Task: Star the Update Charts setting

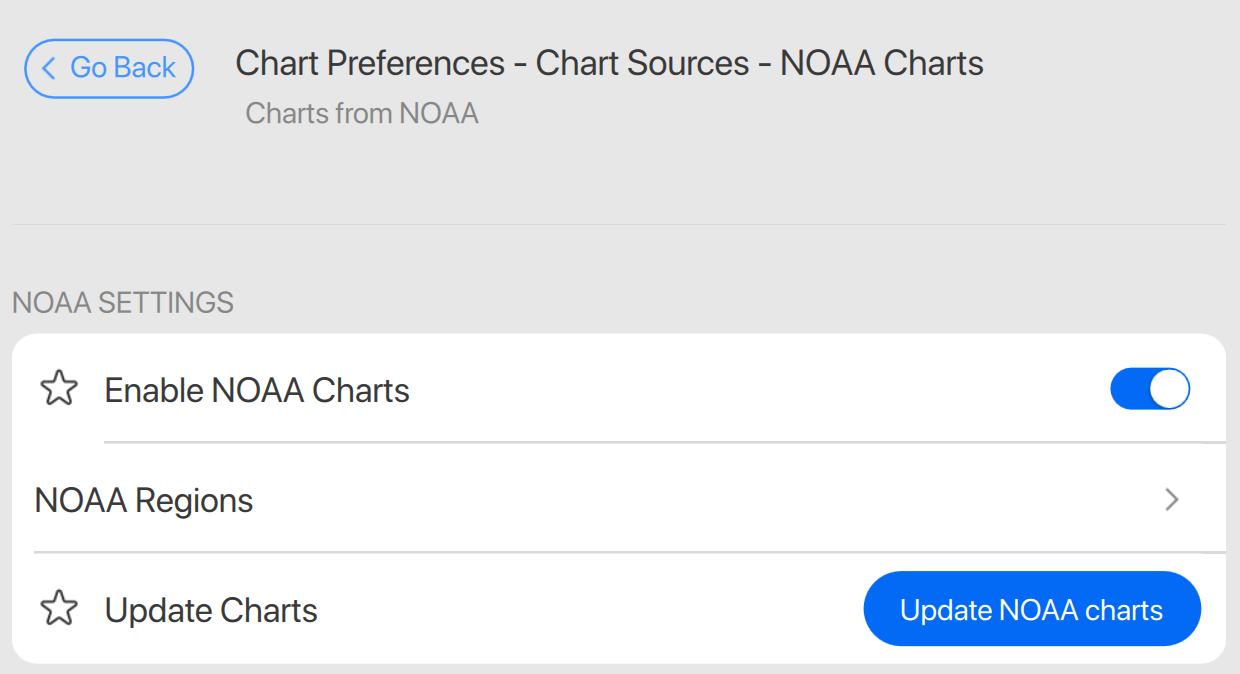Action: (x=59, y=609)
